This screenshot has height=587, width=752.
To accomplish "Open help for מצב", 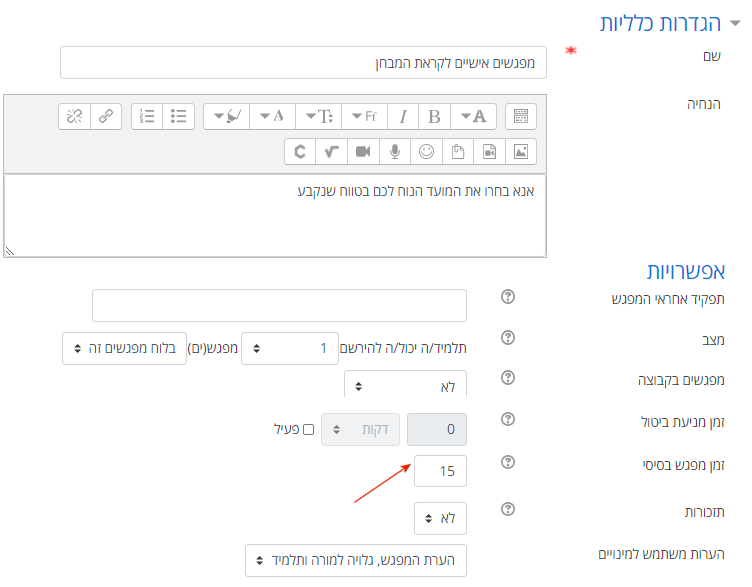I will pyautogui.click(x=508, y=338).
